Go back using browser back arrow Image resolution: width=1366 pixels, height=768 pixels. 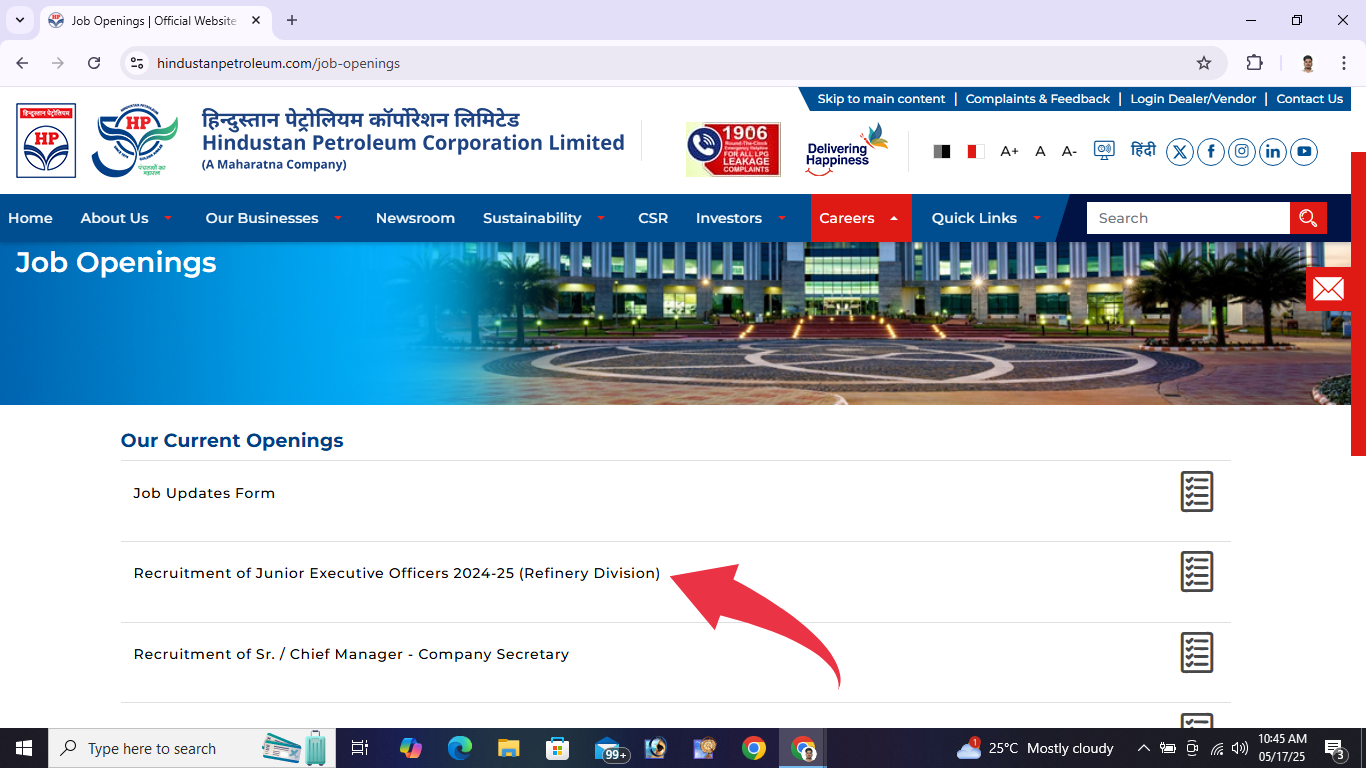click(x=22, y=63)
